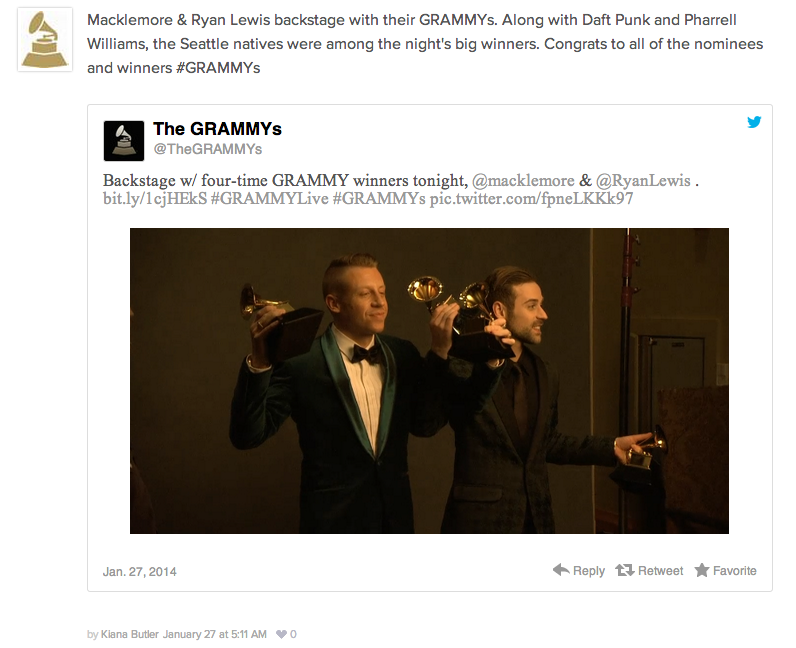Click the Reply arrow icon
The height and width of the screenshot is (648, 796).
[561, 570]
